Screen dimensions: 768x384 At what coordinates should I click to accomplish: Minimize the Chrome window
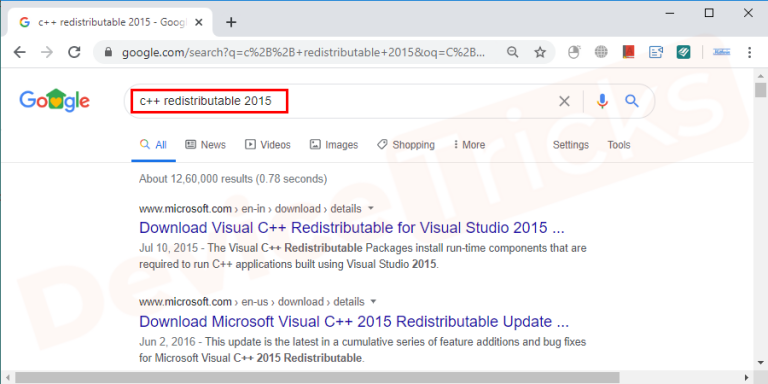(x=670, y=14)
